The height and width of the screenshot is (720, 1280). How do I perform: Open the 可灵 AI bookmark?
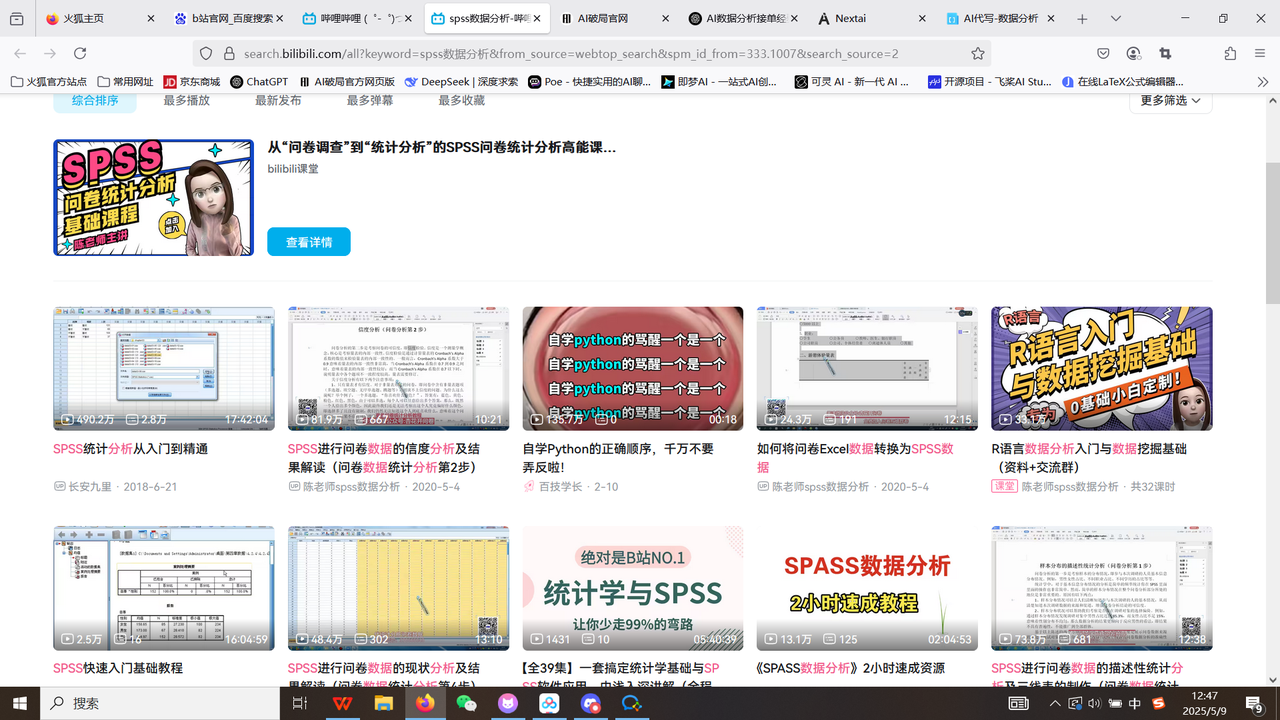click(852, 82)
